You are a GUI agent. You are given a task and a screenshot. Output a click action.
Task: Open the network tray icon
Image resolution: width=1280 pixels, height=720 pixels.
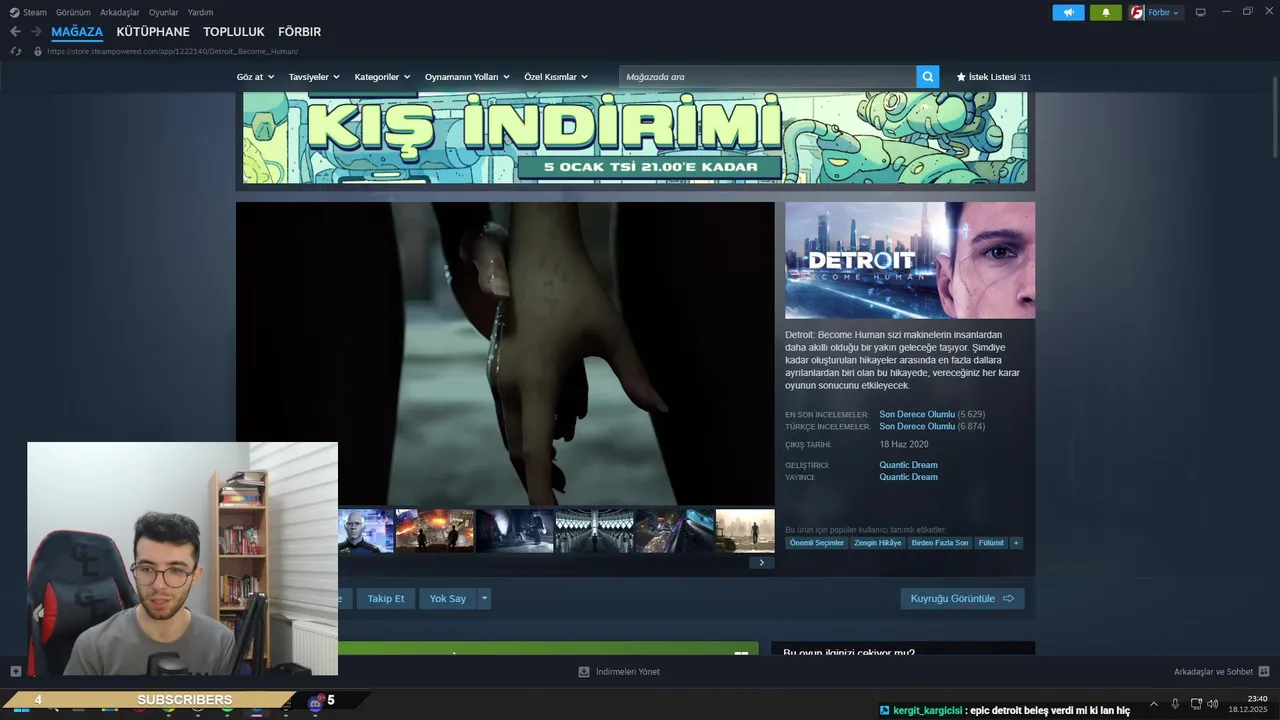1196,704
